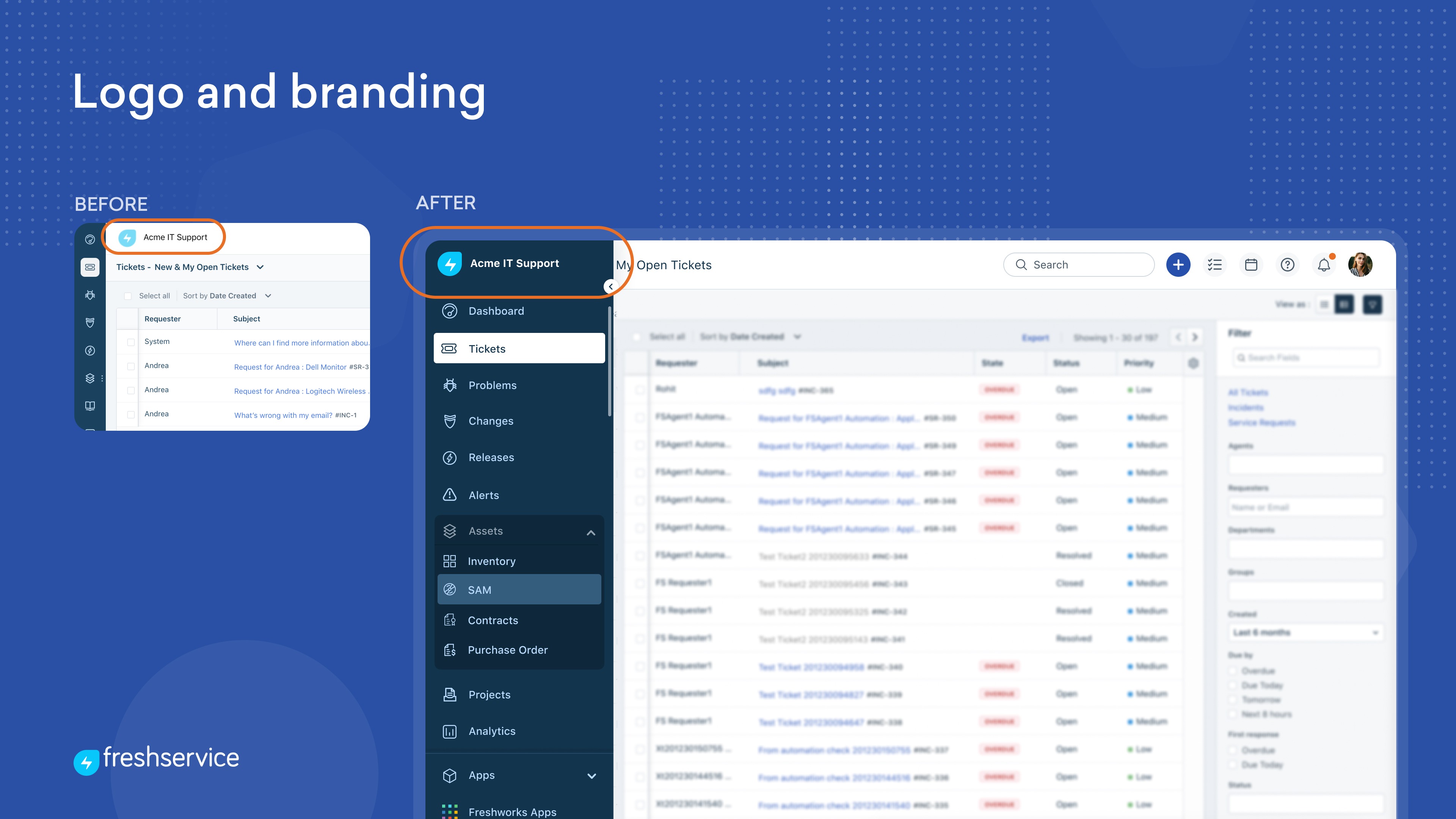Image resolution: width=1456 pixels, height=819 pixels.
Task: Open 'Where can I find more information' ticket
Action: coord(302,343)
